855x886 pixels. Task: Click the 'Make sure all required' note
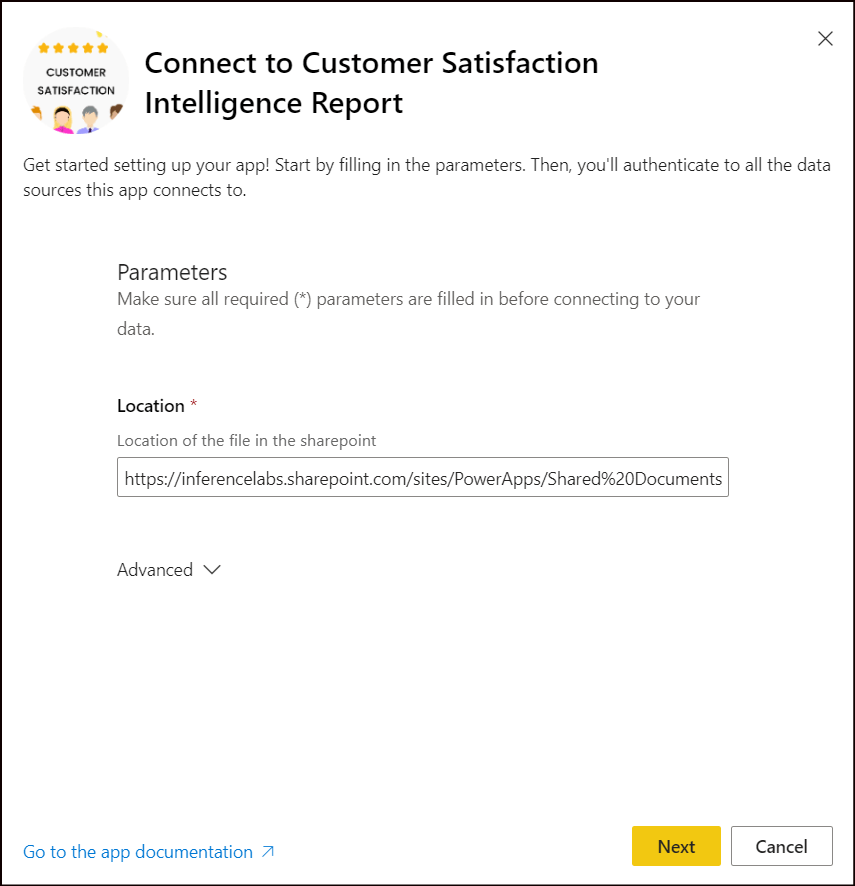[408, 314]
